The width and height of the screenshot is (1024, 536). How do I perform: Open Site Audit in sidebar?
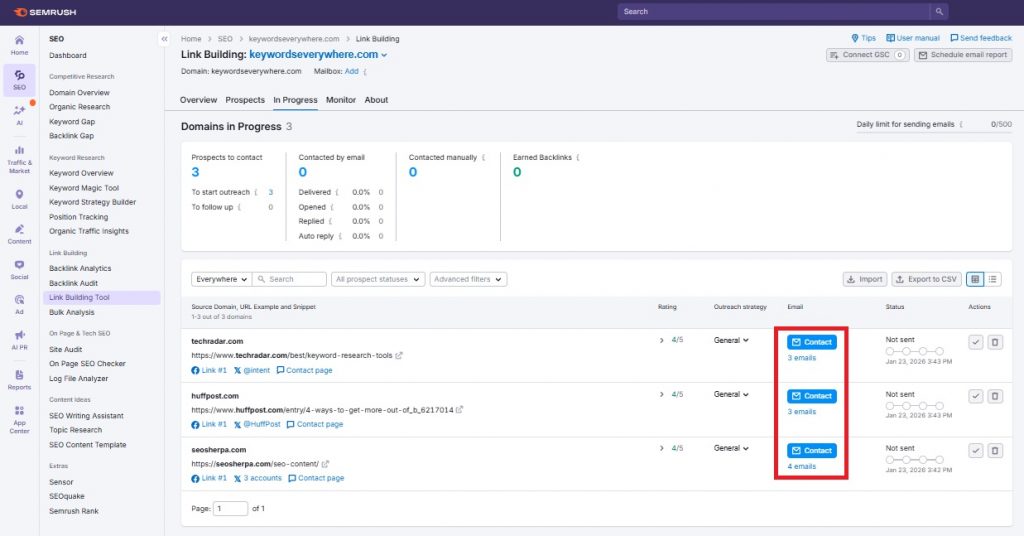click(x=65, y=350)
